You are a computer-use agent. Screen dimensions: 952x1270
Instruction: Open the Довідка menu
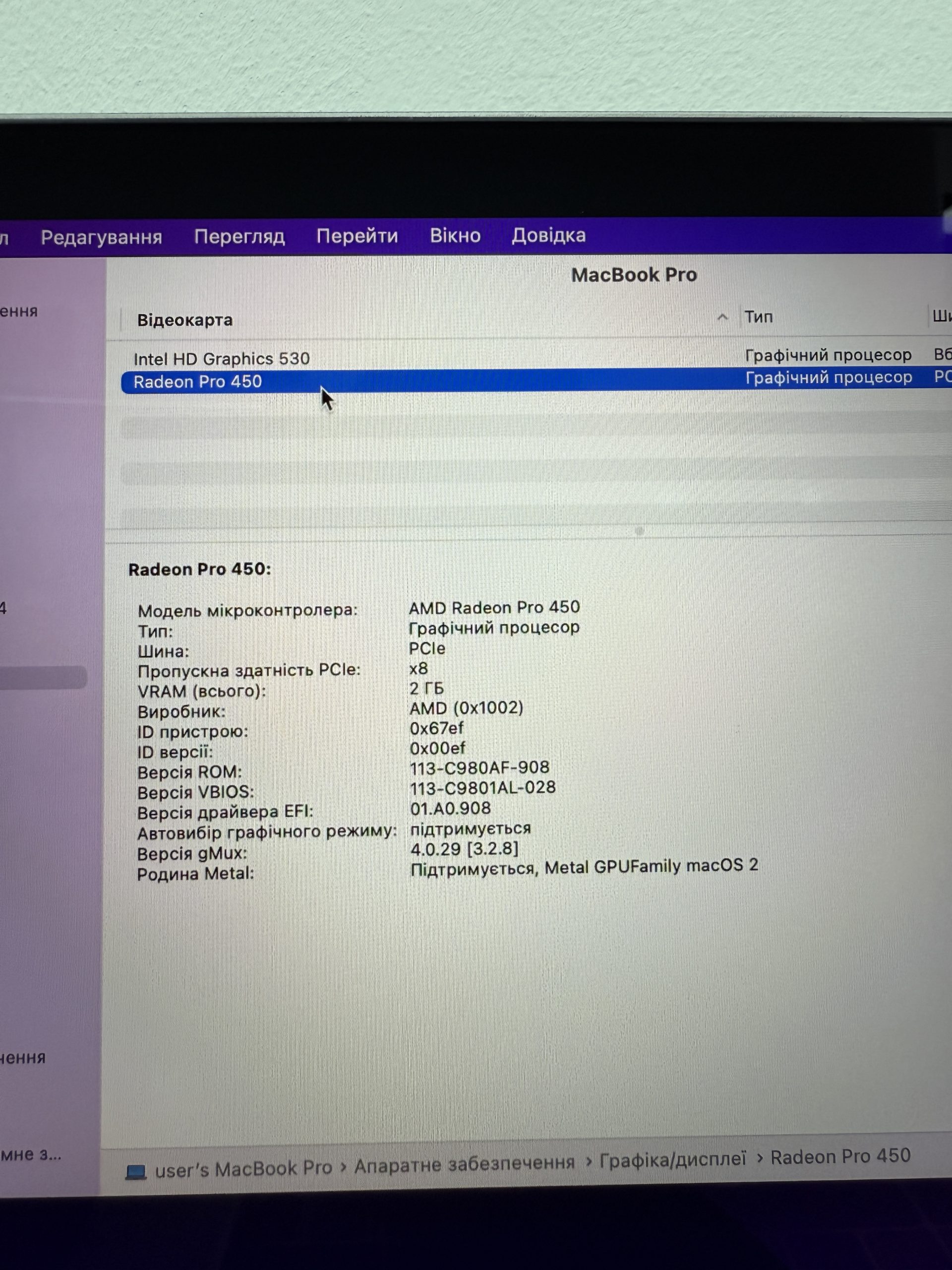(x=548, y=235)
